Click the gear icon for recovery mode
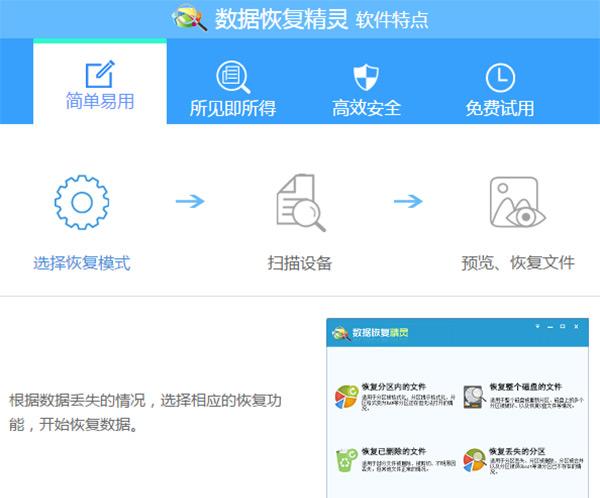Image resolution: width=600 pixels, height=498 pixels. point(82,202)
